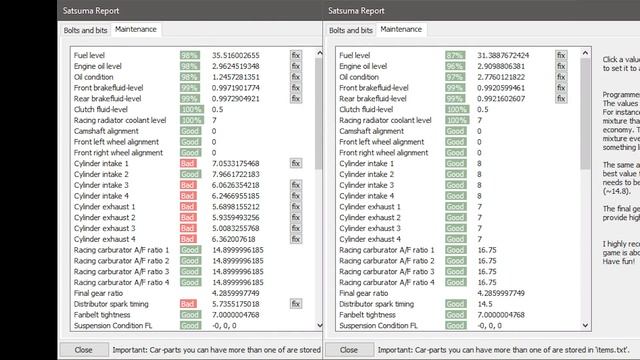Click fix for Fuel level in right window
Screen dimensions: 640x360
tap(561, 55)
